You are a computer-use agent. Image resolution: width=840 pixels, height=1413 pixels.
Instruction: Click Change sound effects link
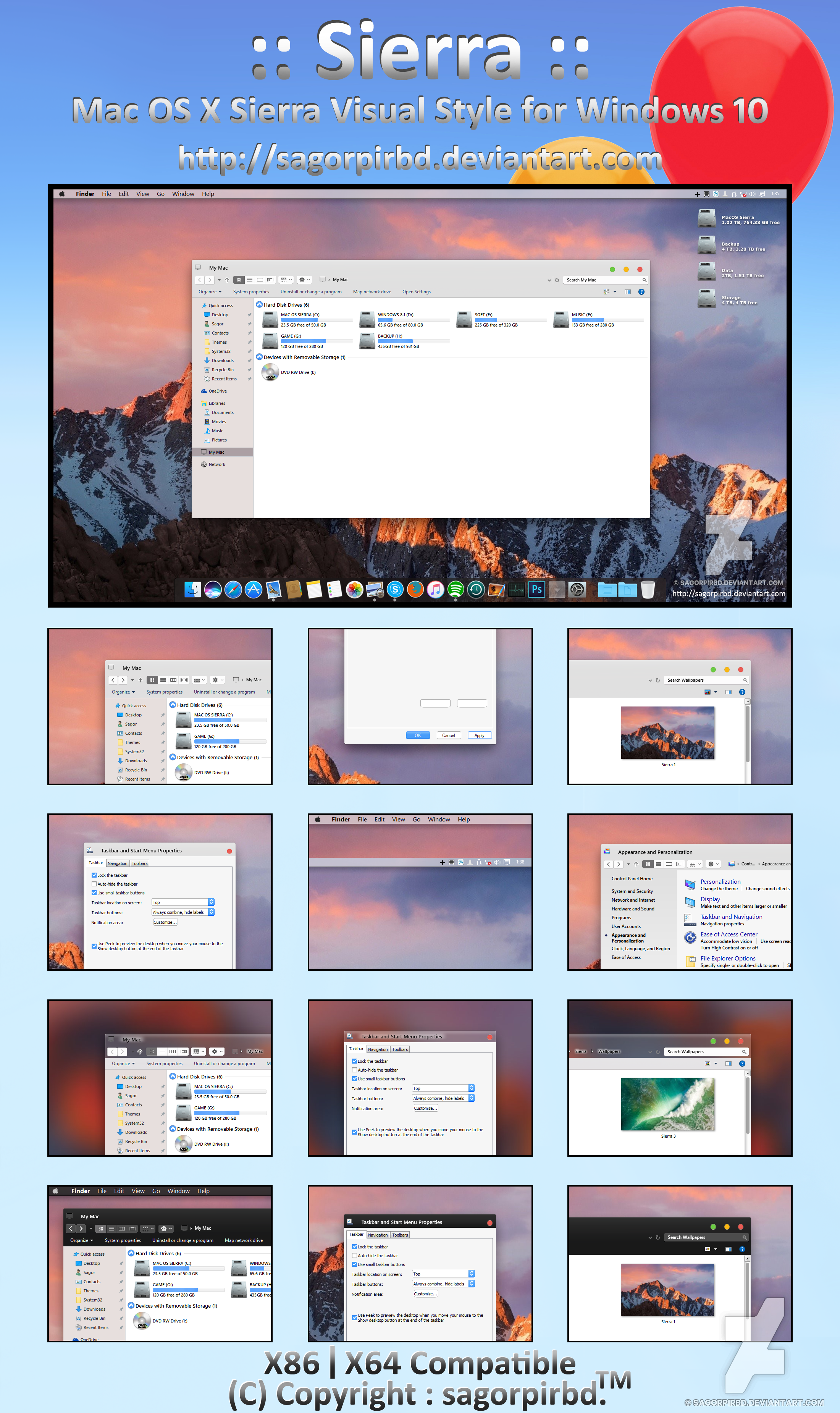(767, 889)
